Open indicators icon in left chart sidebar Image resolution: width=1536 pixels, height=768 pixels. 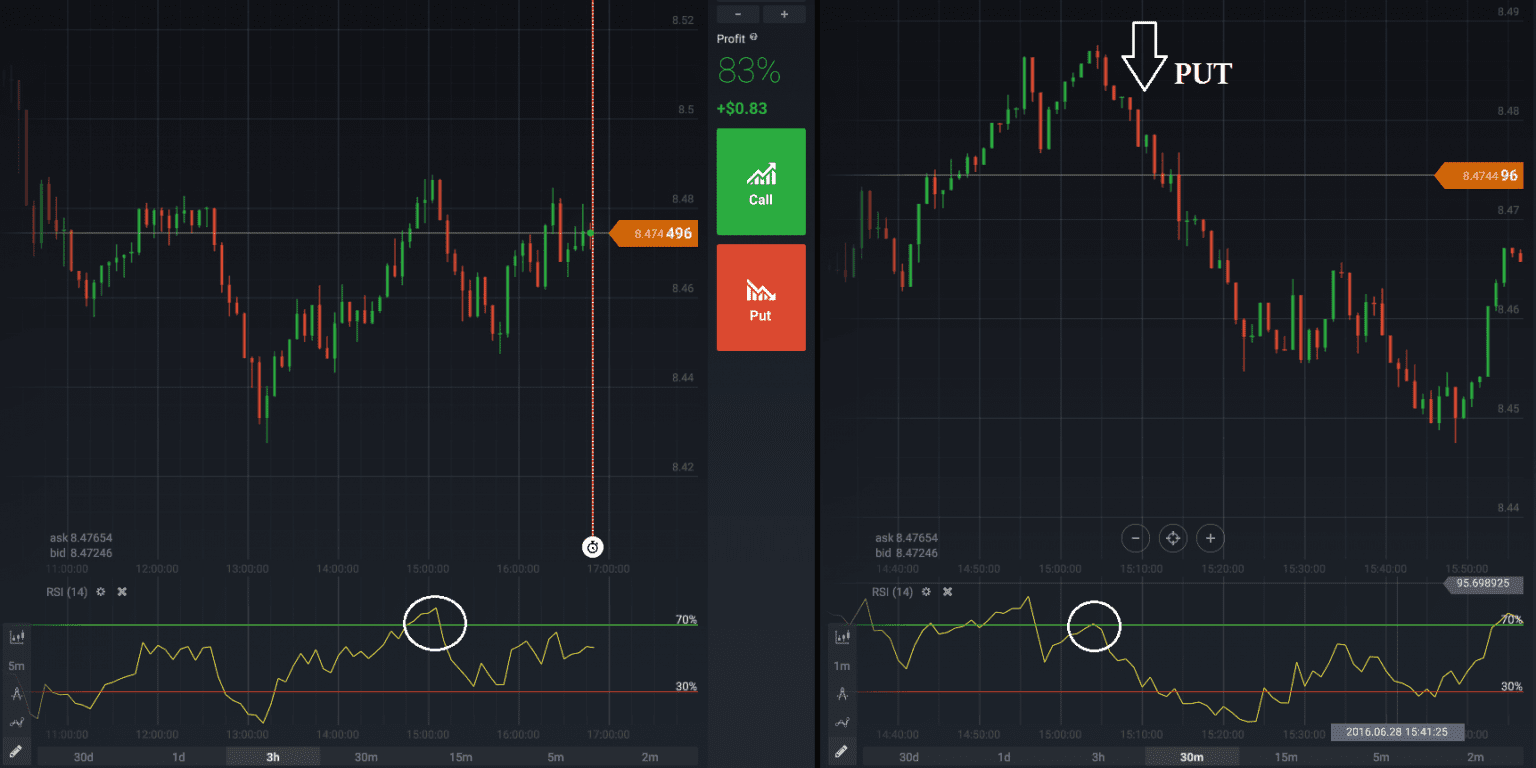pyautogui.click(x=16, y=721)
